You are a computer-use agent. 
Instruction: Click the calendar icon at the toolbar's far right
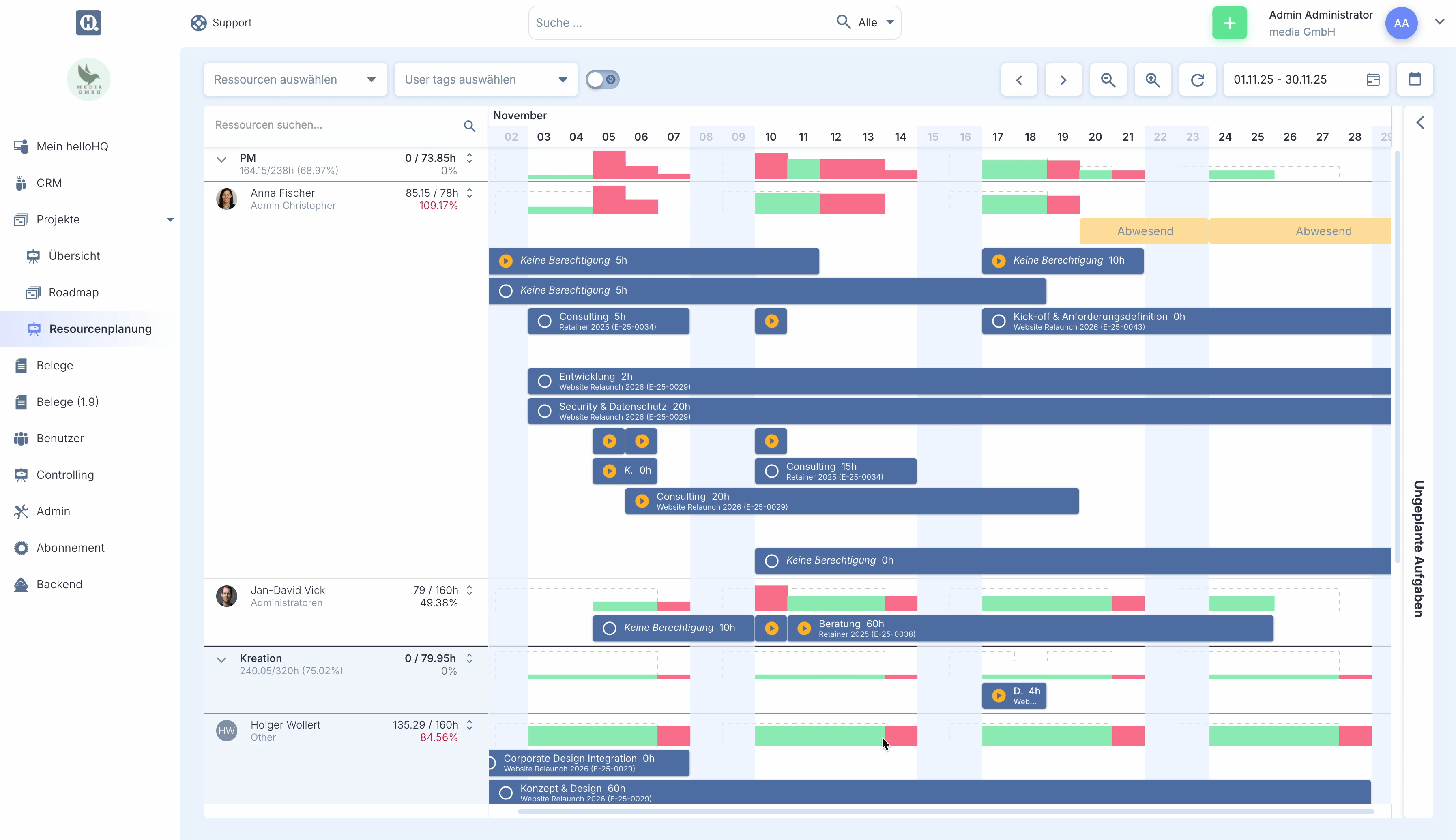pos(1415,79)
